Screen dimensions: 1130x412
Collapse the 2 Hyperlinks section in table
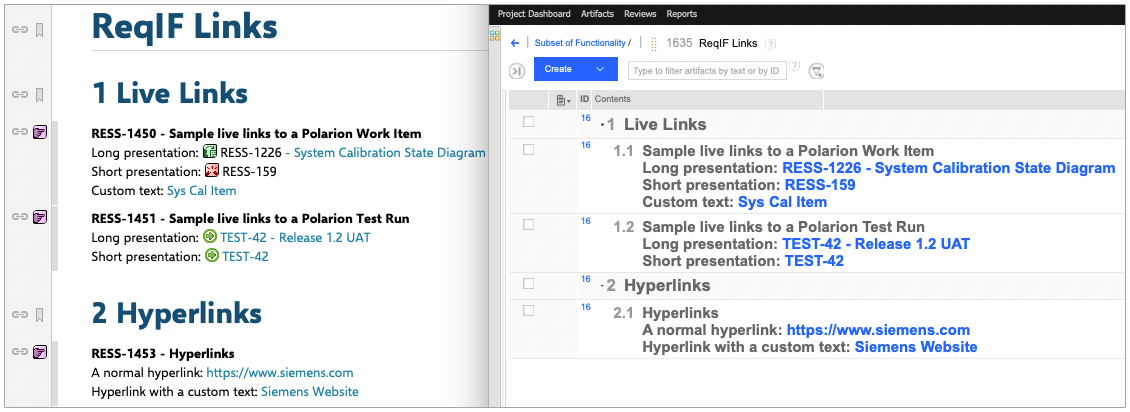602,286
